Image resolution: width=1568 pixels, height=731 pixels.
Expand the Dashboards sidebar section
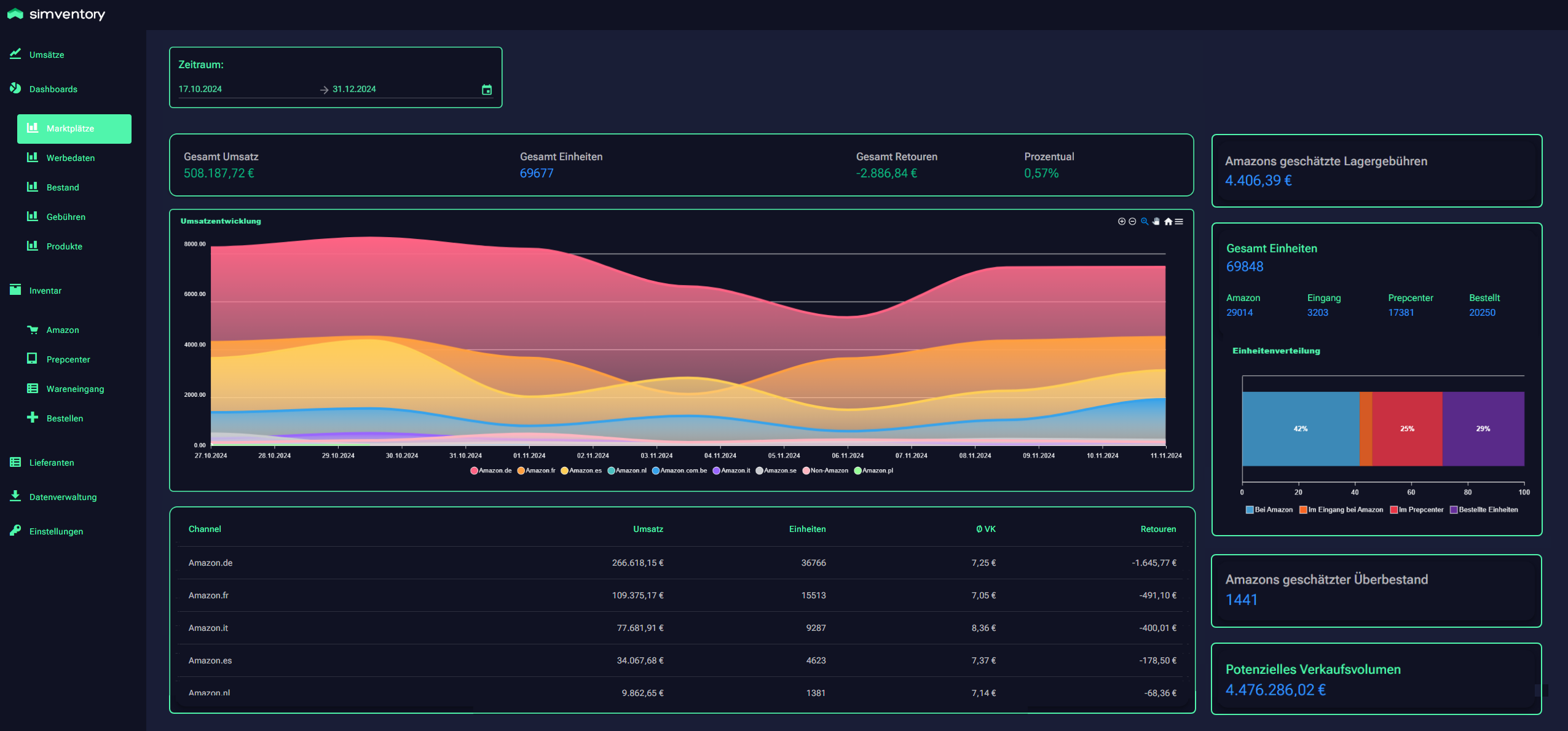click(53, 89)
